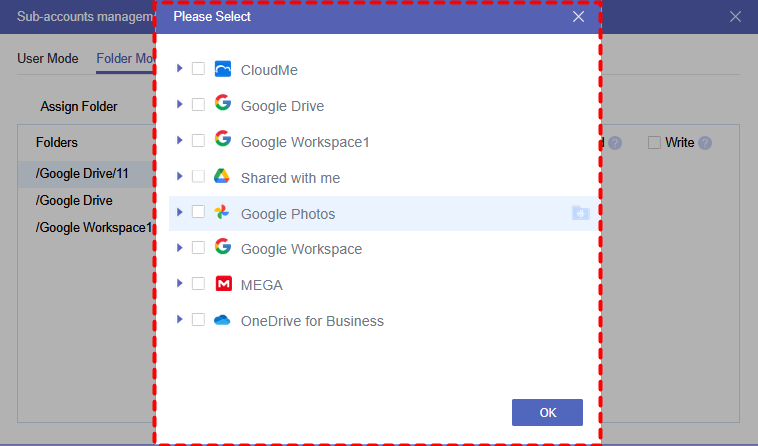
Task: Expand the OneDrive for Business node
Action: coord(180,320)
